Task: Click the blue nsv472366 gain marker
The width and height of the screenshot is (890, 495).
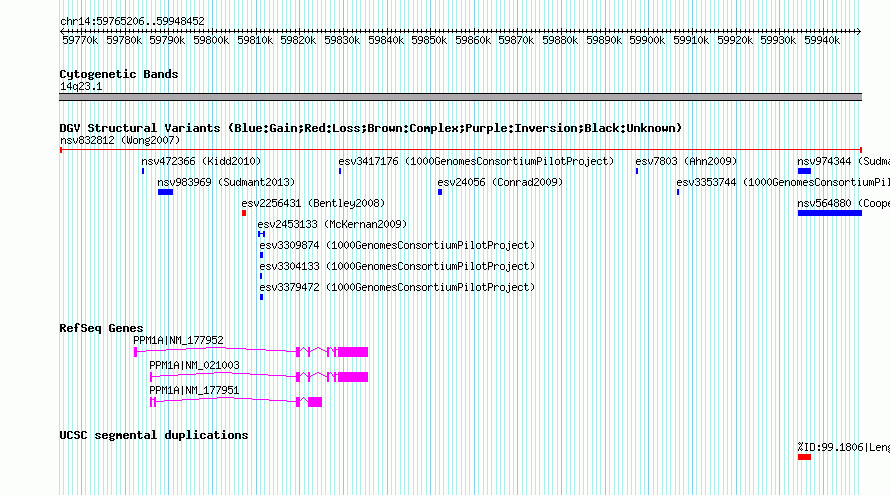Action: (143, 171)
